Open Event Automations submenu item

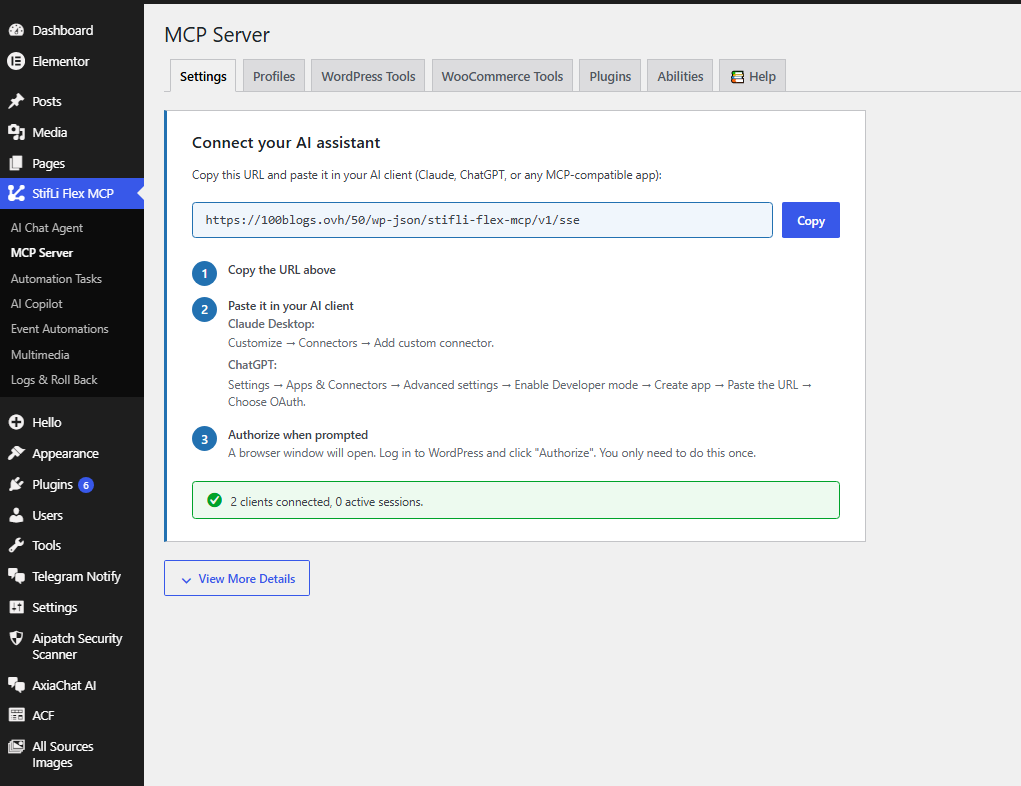pos(59,329)
